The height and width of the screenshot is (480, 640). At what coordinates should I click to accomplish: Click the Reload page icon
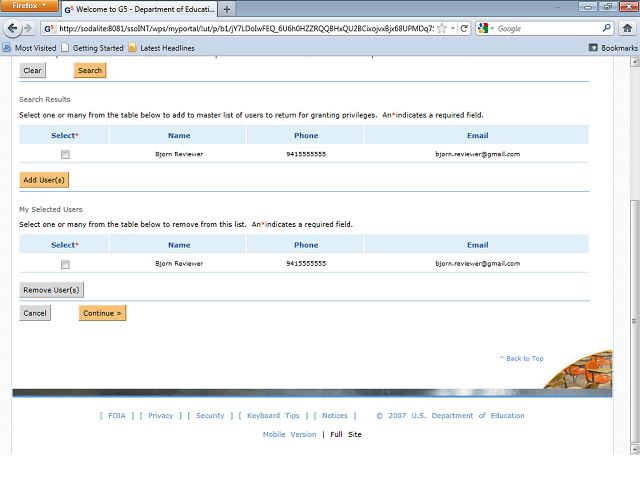(x=464, y=28)
